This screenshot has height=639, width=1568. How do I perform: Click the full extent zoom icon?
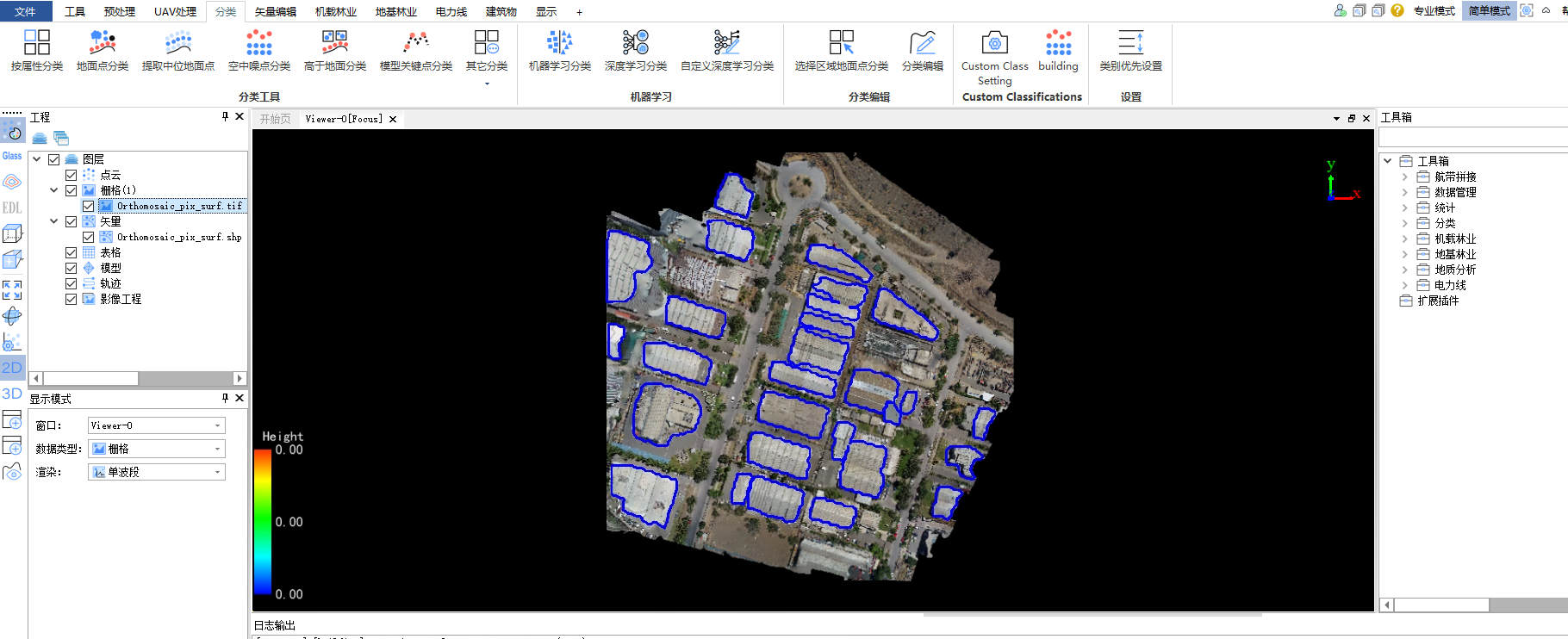12,290
